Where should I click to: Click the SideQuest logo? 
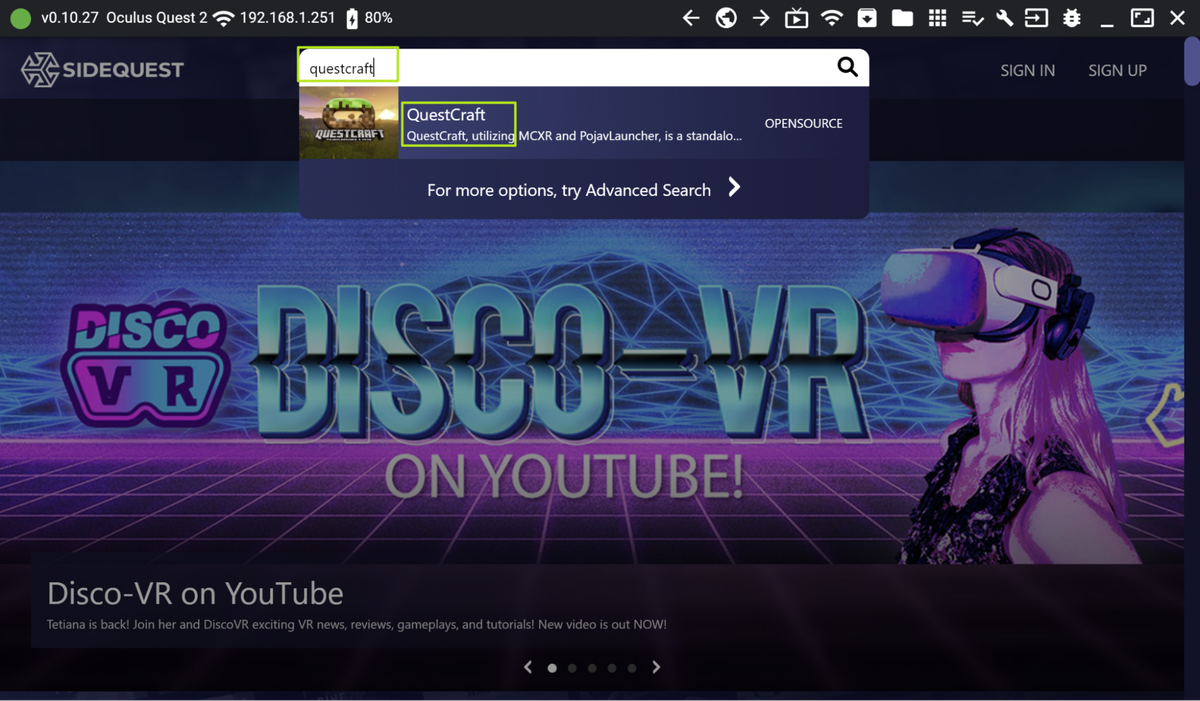[102, 69]
